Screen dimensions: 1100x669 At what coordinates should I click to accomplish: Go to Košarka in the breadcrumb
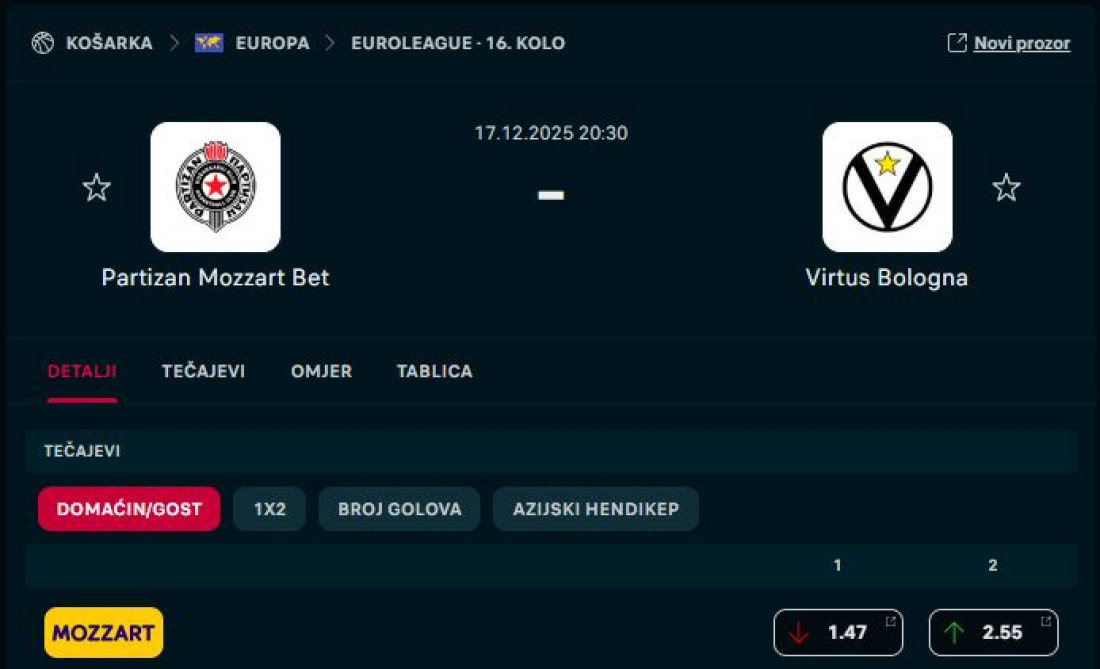tap(109, 43)
